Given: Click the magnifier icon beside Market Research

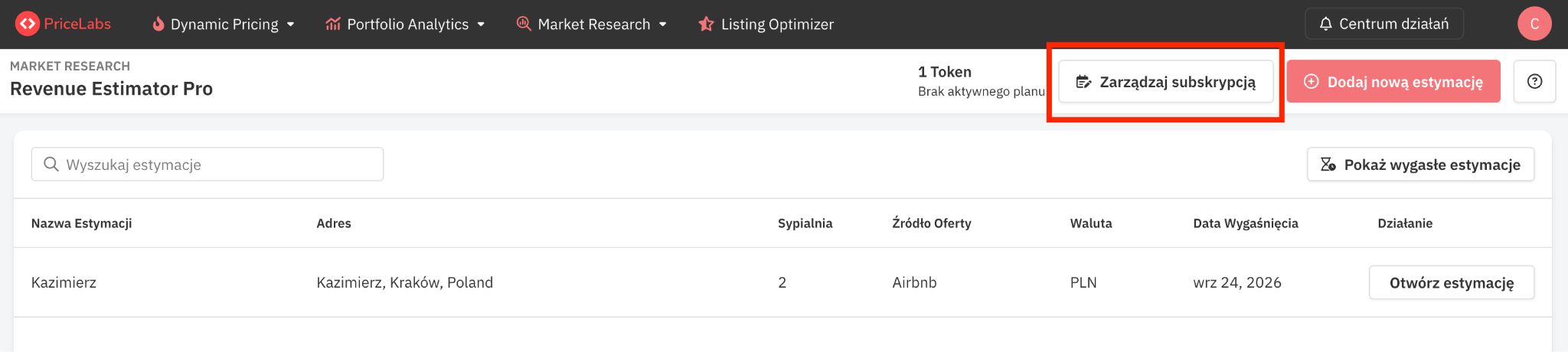Looking at the screenshot, I should [524, 24].
